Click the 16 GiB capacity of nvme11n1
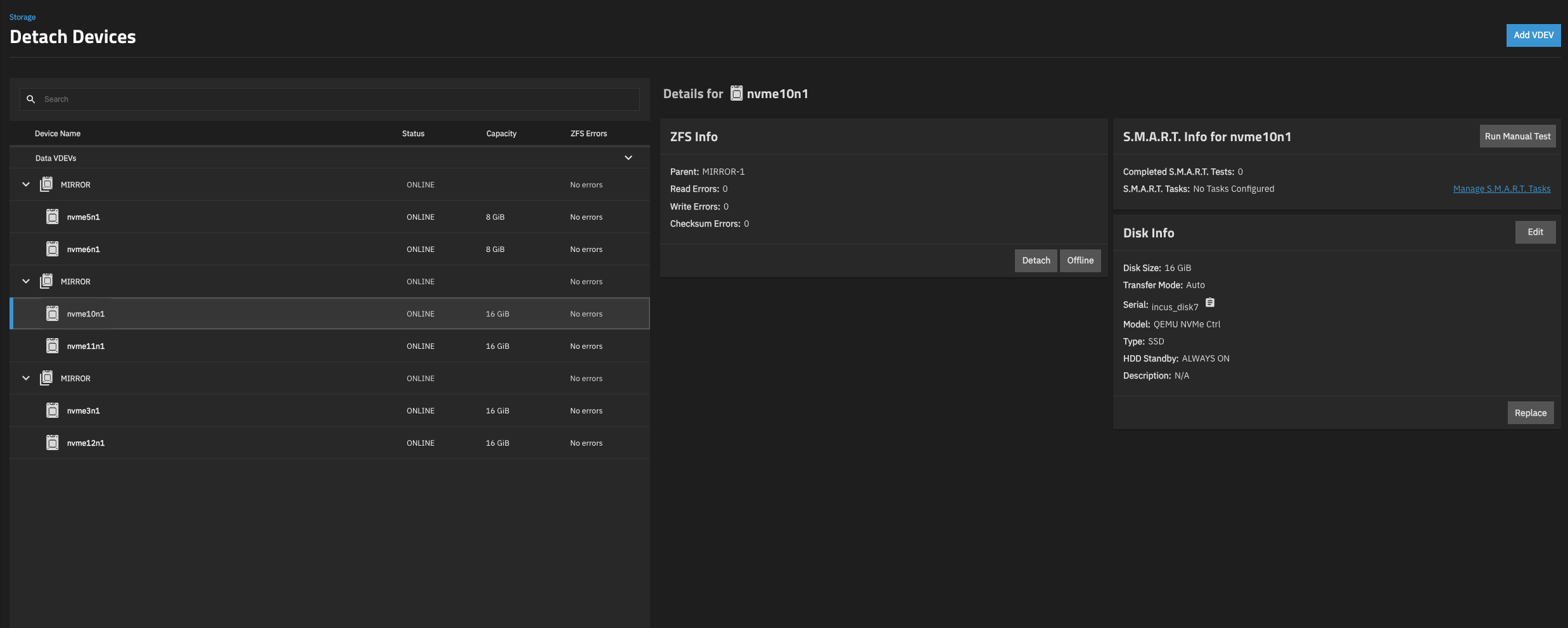1568x628 pixels. point(497,346)
